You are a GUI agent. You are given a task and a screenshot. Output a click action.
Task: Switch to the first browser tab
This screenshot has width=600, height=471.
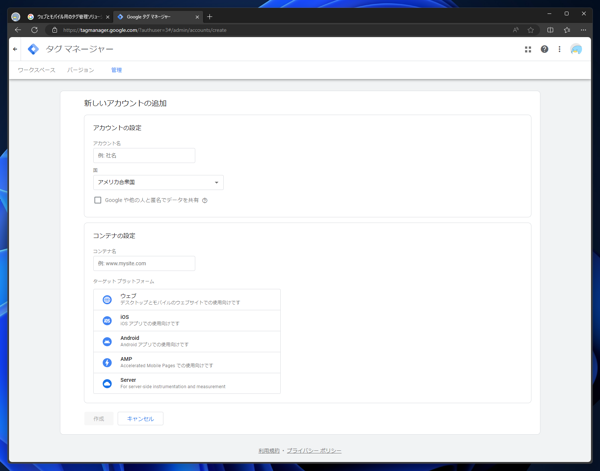(68, 17)
